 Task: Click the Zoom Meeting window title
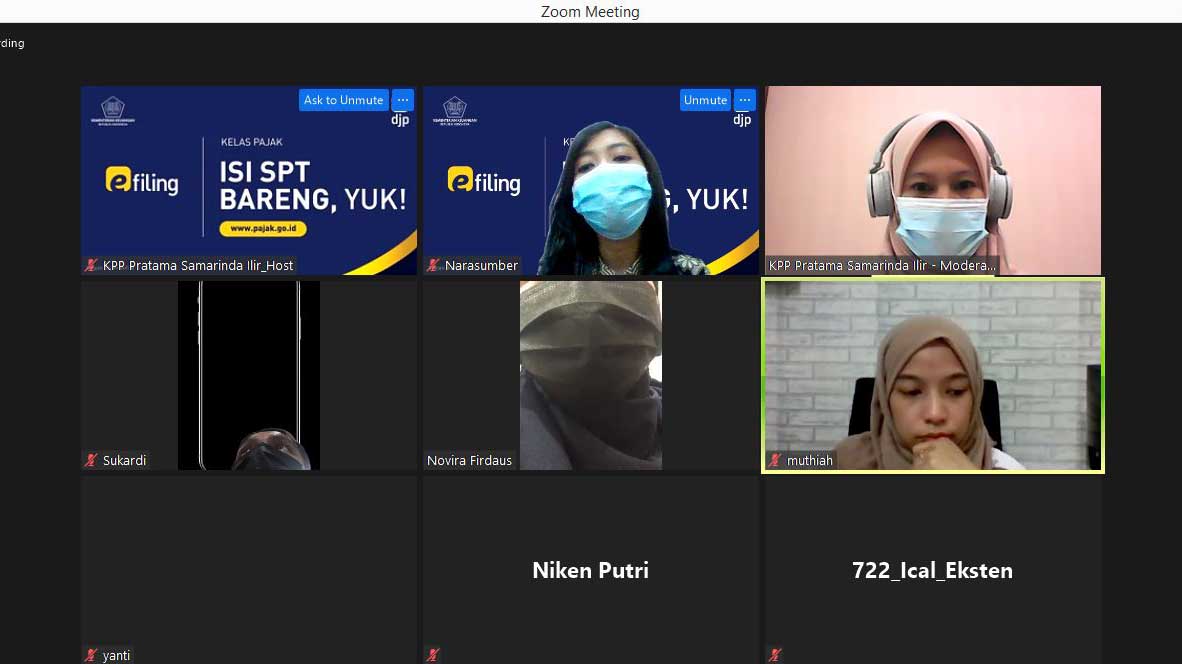pos(590,12)
